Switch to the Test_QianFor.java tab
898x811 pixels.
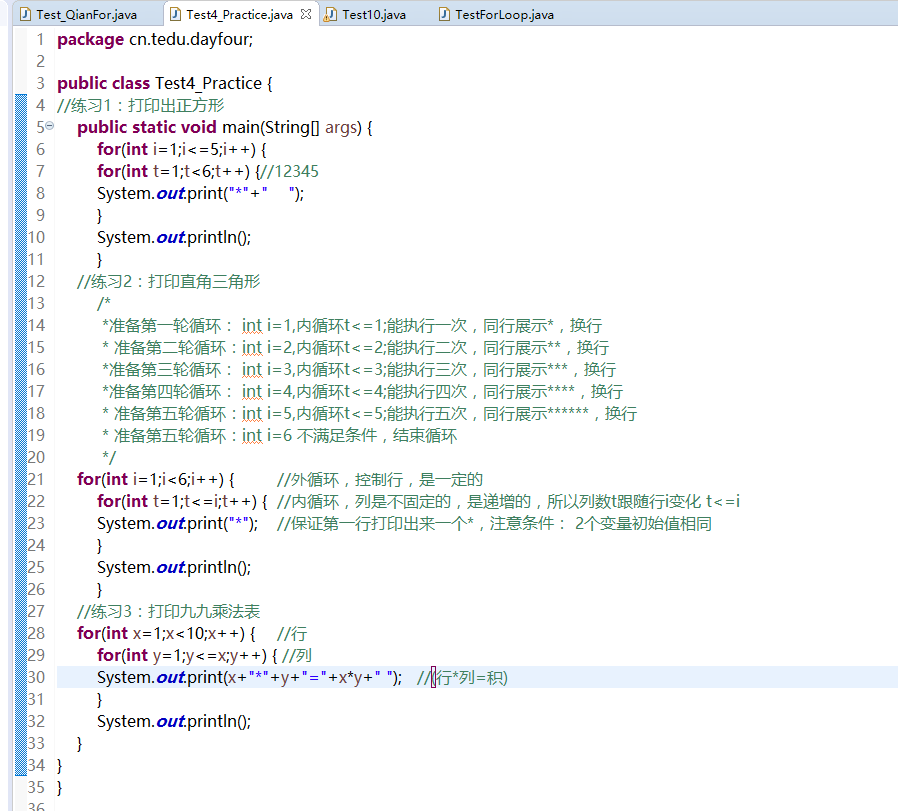(x=85, y=14)
